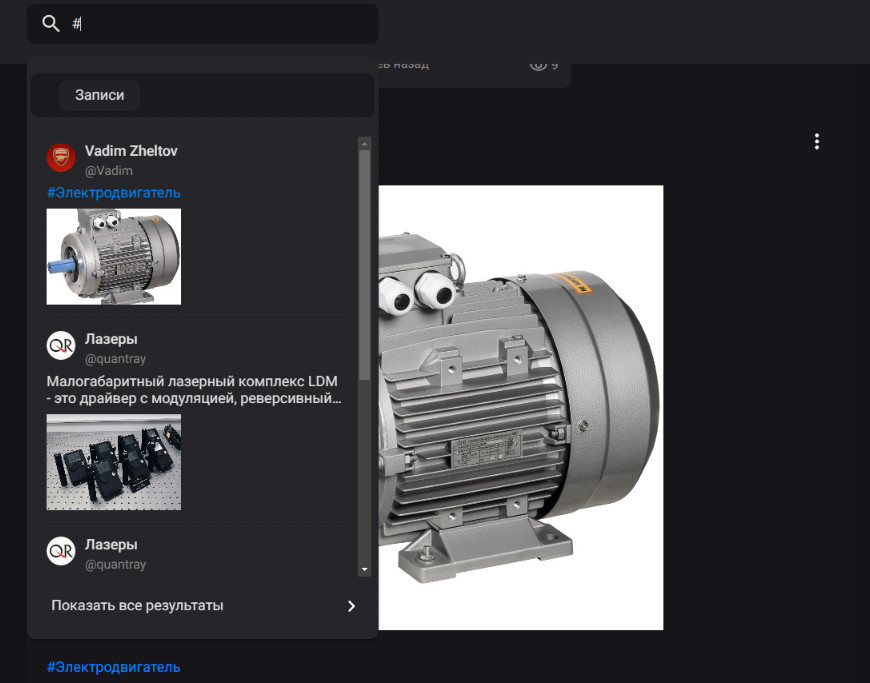Click scrollbar down arrow in results list
This screenshot has width=870, height=683.
[x=365, y=569]
